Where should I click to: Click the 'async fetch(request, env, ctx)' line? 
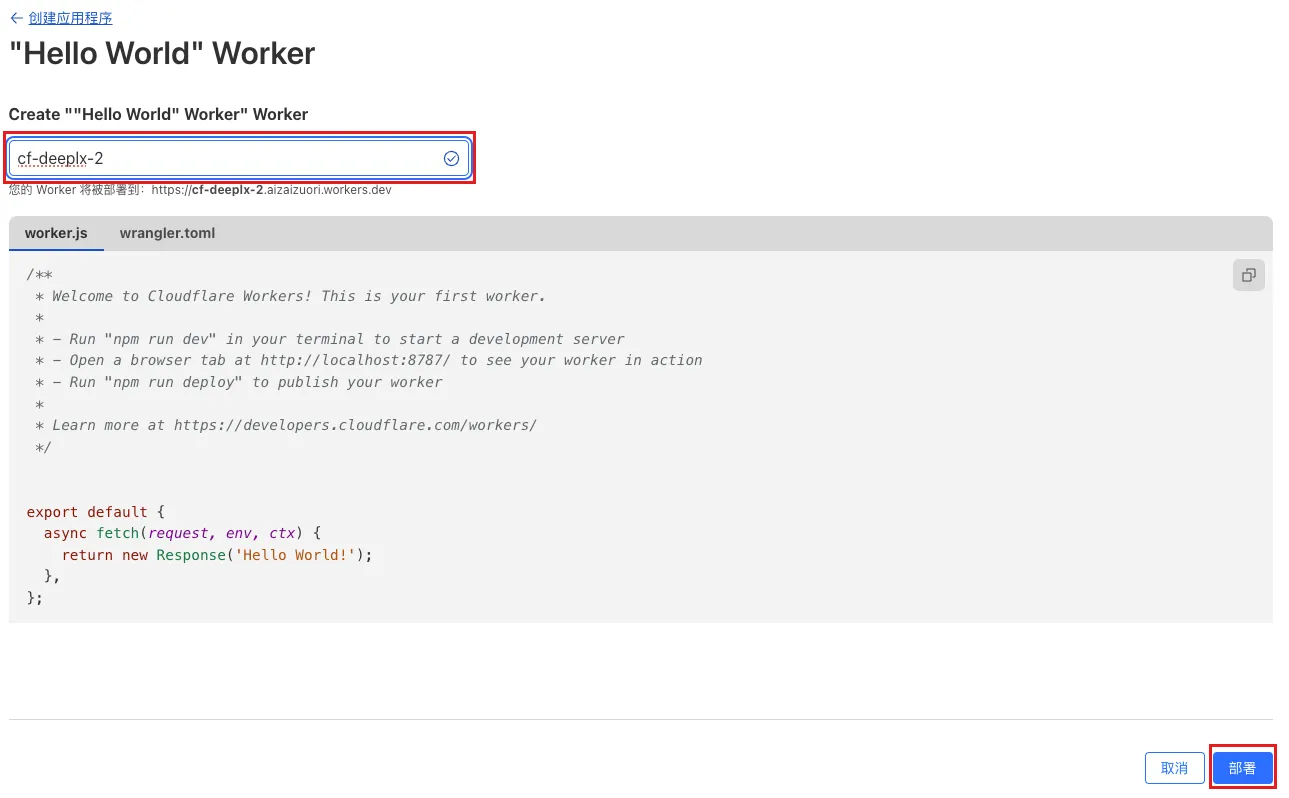pos(182,533)
